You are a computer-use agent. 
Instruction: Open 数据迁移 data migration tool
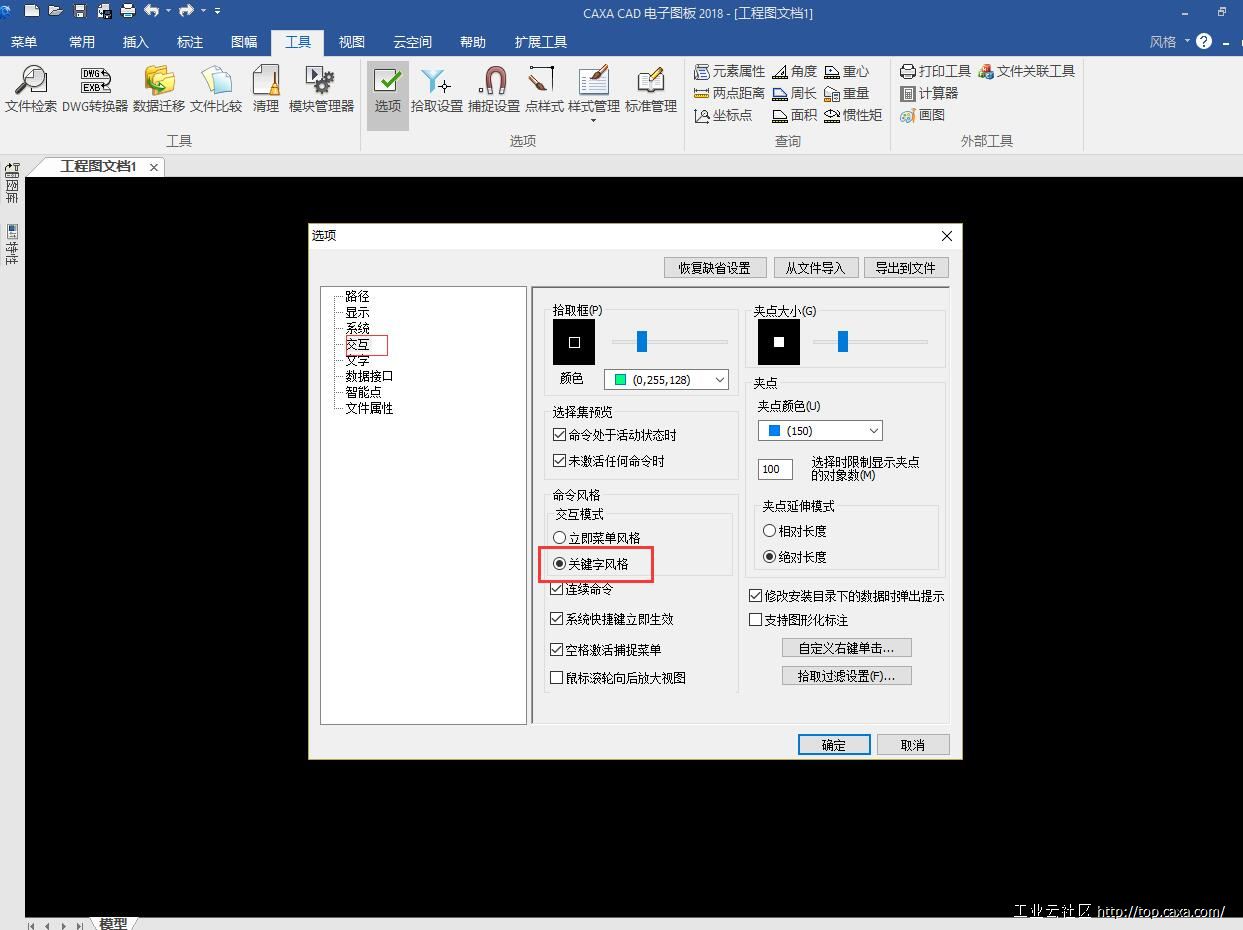click(x=159, y=90)
